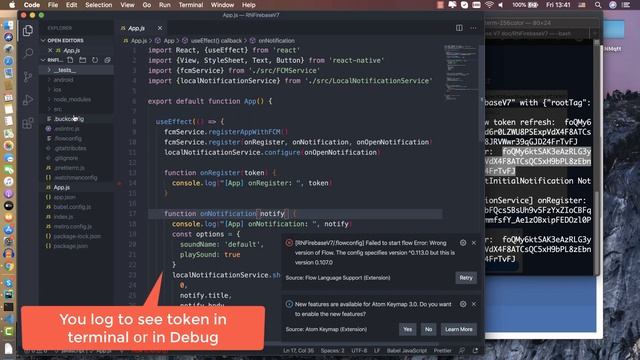
Task: Split the editor to the right
Action: [x=459, y=28]
